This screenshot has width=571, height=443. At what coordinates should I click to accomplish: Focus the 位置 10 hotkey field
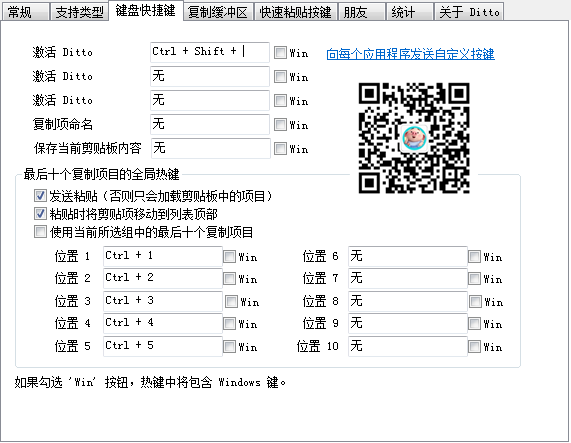coord(408,346)
